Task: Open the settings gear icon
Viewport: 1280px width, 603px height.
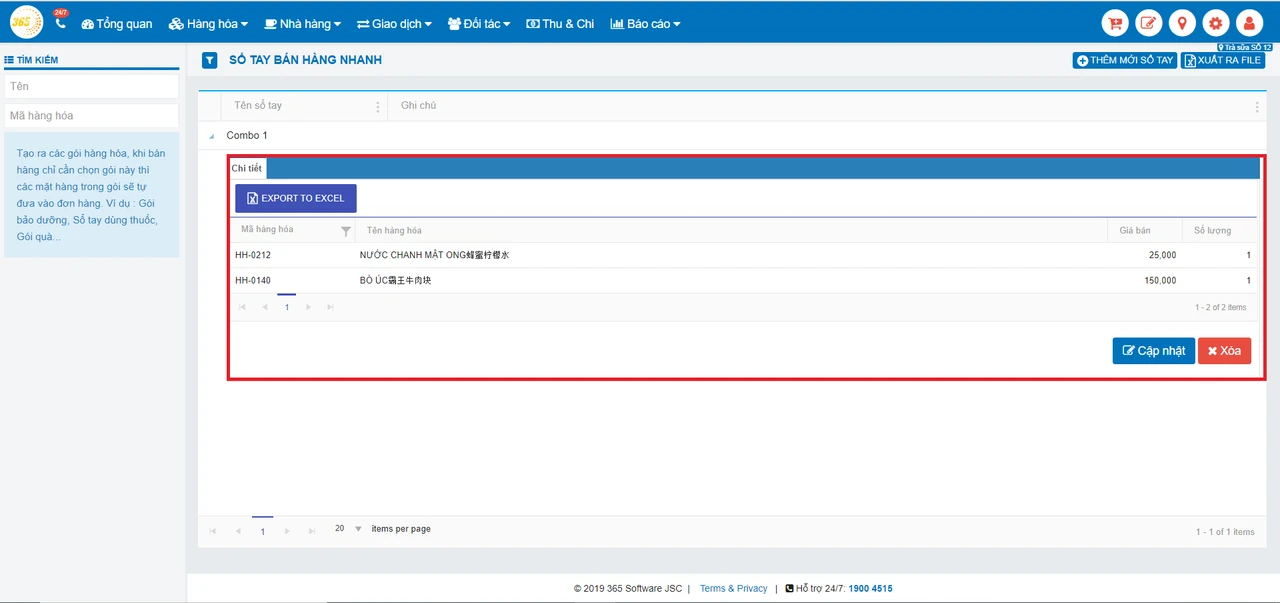Action: (1216, 23)
